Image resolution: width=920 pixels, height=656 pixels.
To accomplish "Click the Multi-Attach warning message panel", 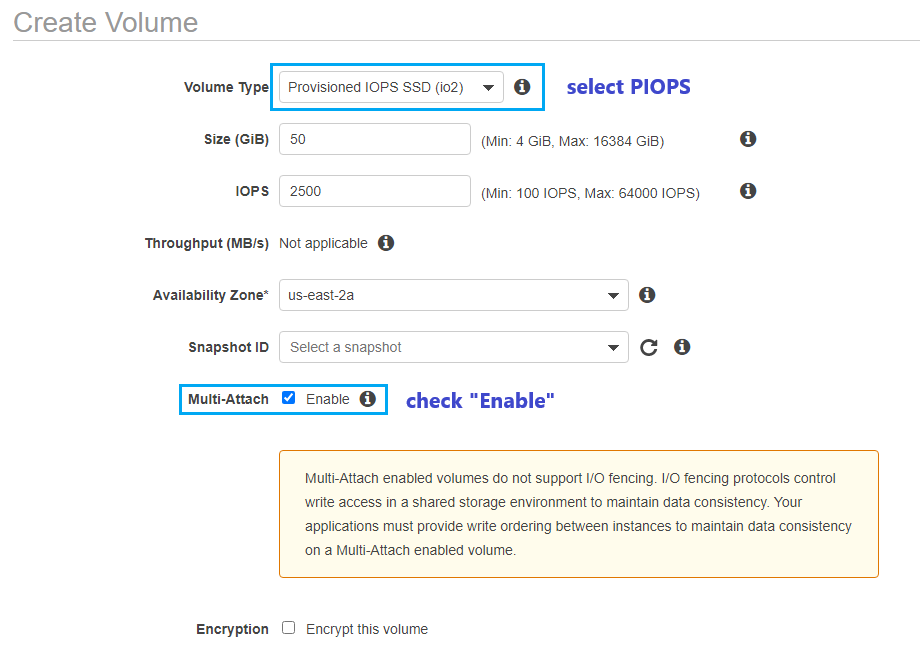I will pyautogui.click(x=578, y=513).
